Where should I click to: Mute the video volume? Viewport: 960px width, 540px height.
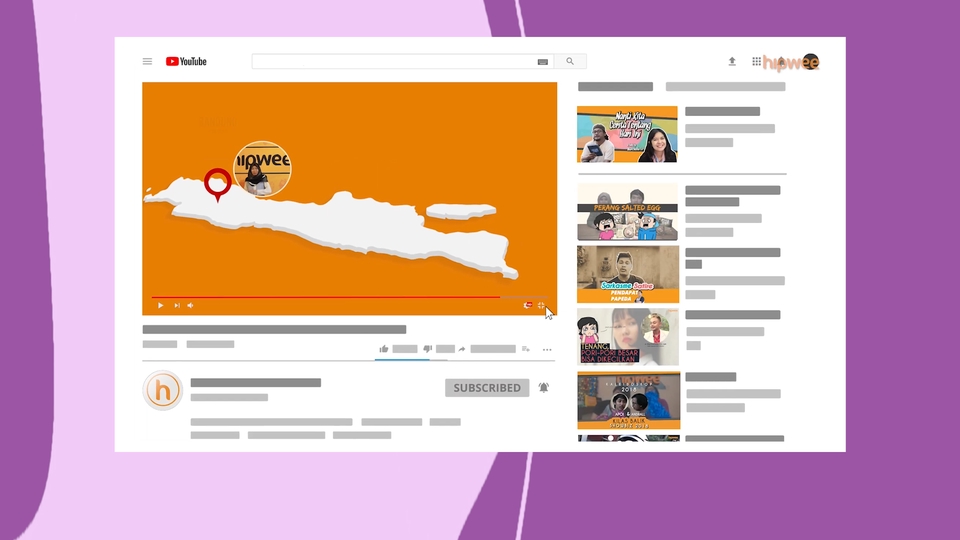pos(190,305)
